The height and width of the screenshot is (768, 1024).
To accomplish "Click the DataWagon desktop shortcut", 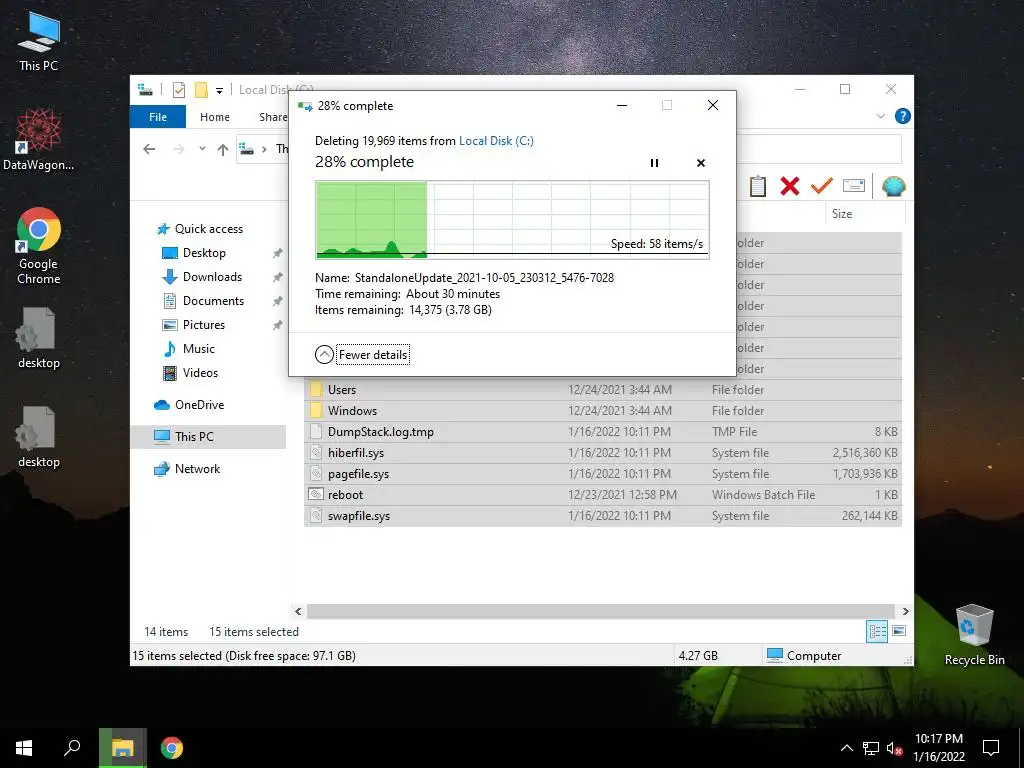I will click(39, 140).
